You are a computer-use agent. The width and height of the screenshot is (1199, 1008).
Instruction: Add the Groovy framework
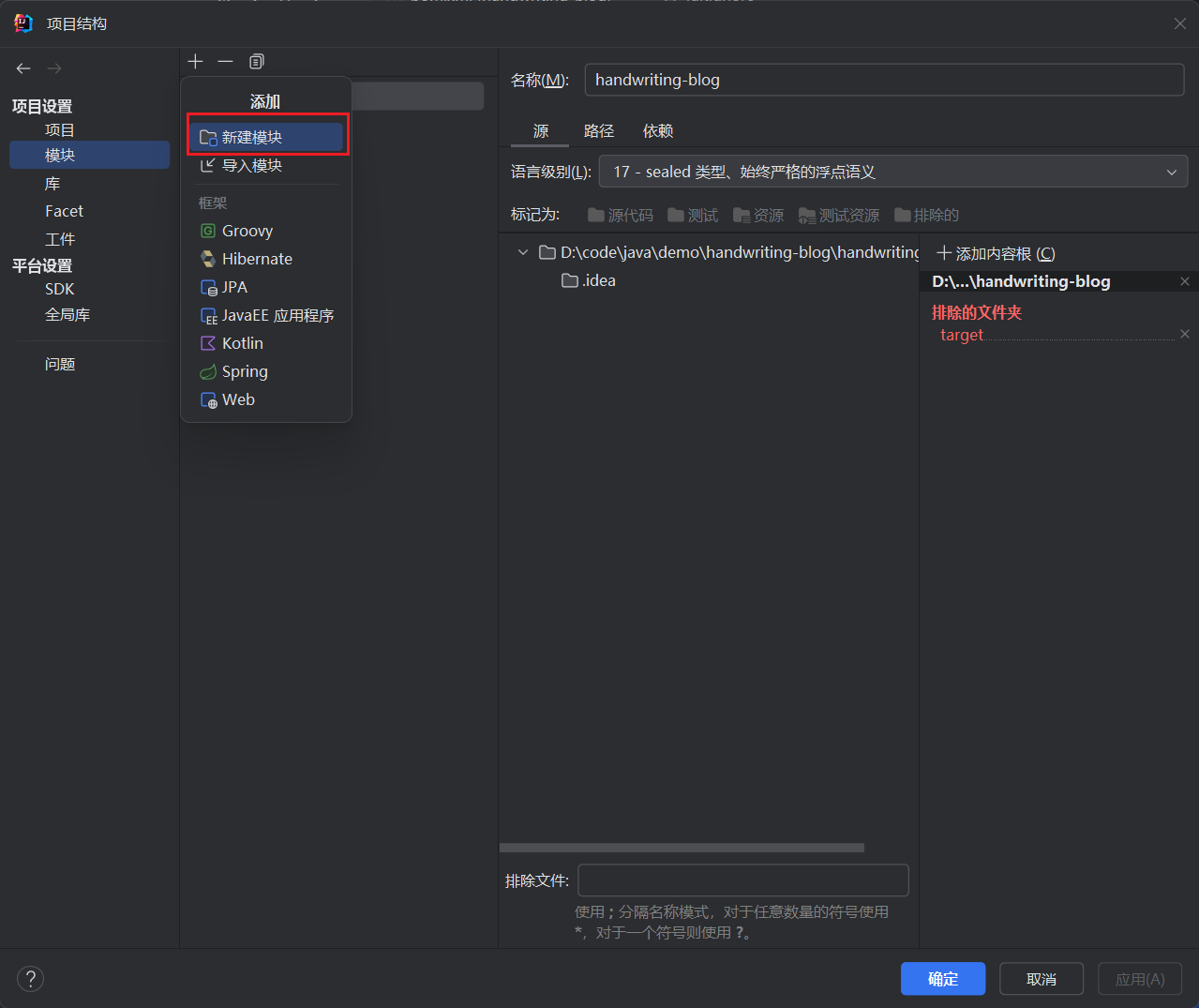pyautogui.click(x=266, y=231)
